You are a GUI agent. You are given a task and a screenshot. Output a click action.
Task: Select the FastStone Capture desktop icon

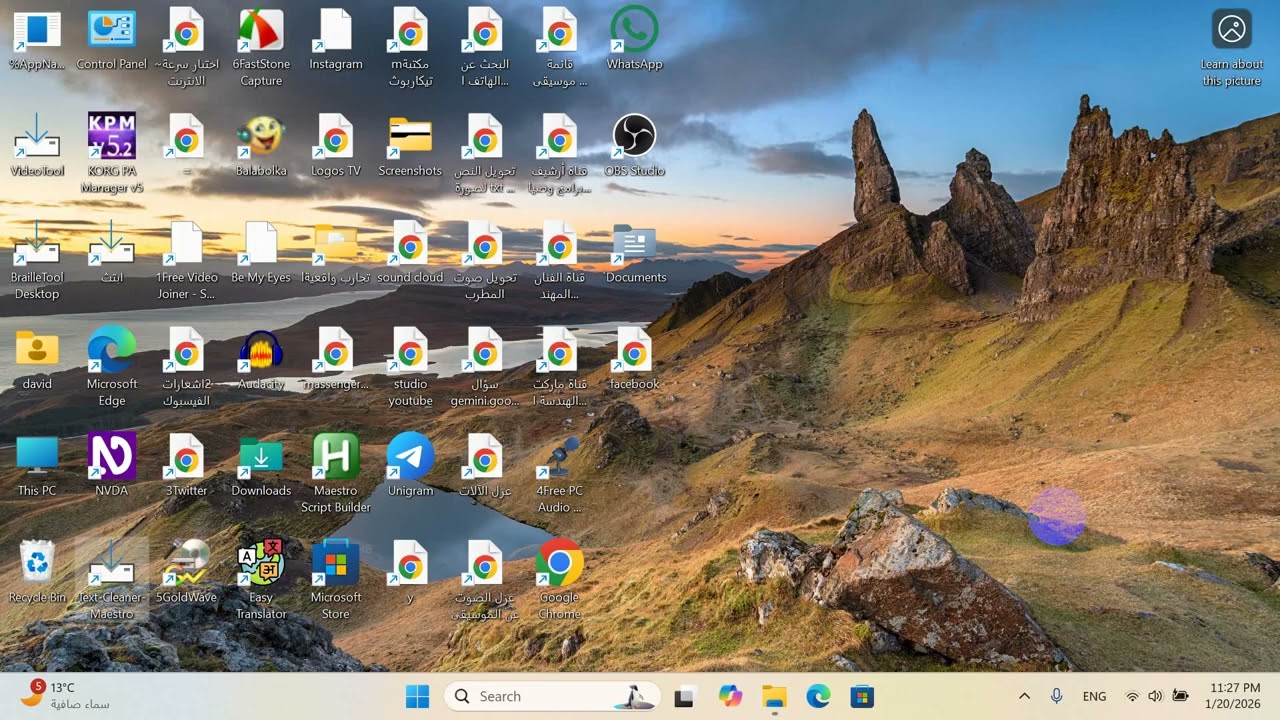pos(261,48)
